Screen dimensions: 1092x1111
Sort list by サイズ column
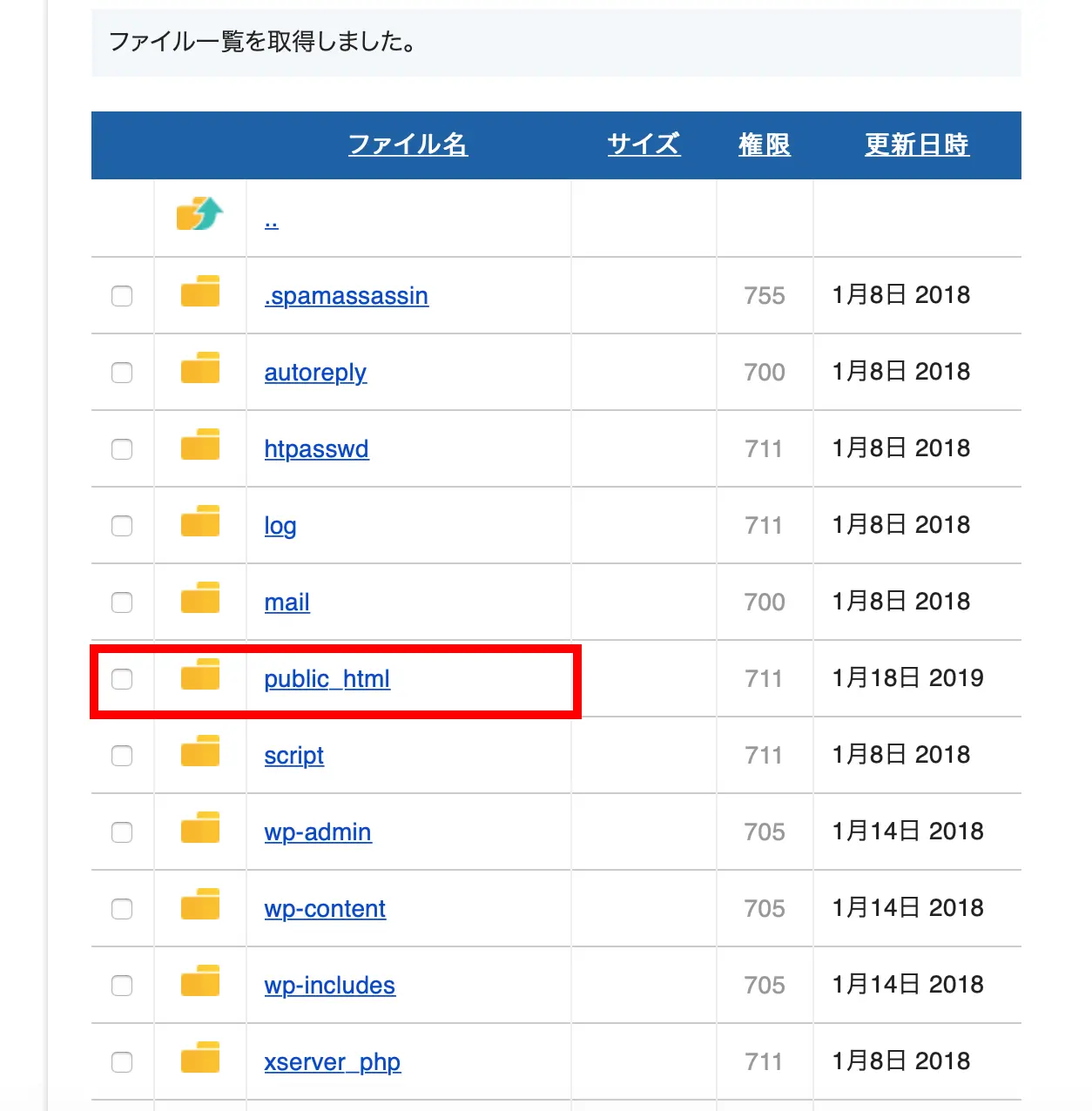point(644,145)
